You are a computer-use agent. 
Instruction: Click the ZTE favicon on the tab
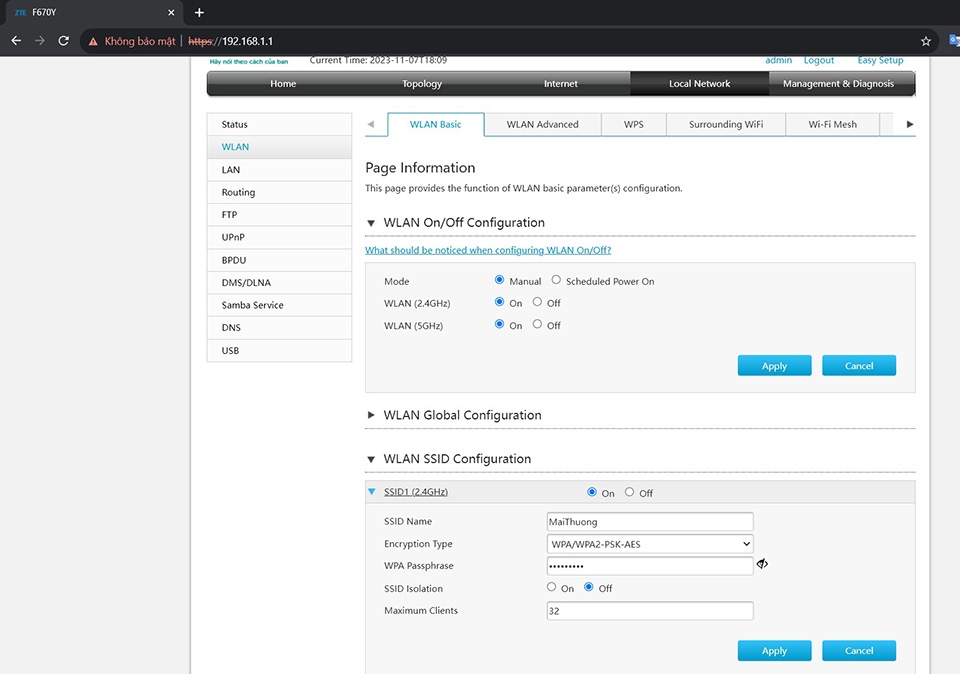click(20, 12)
